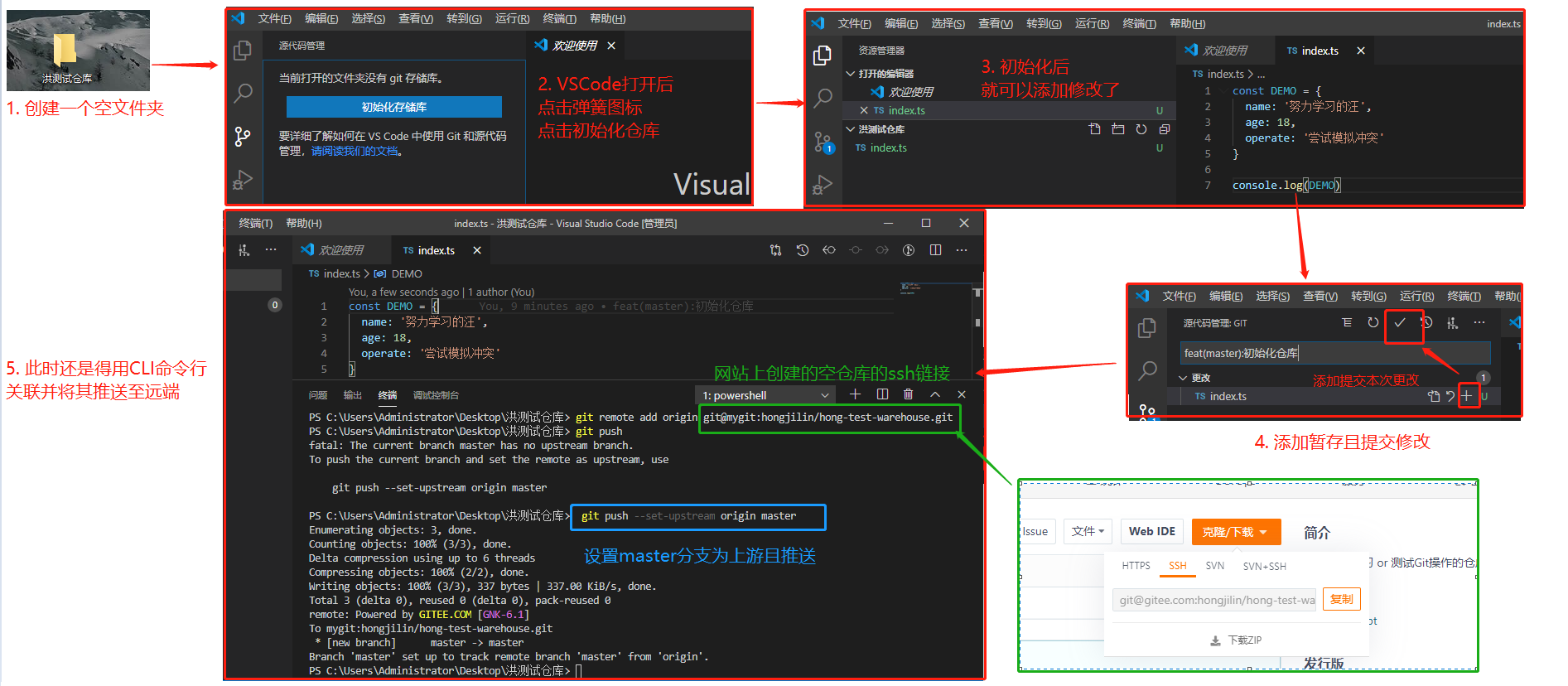Open 运行(R) menu in the 资源管理器 window

(1092, 23)
